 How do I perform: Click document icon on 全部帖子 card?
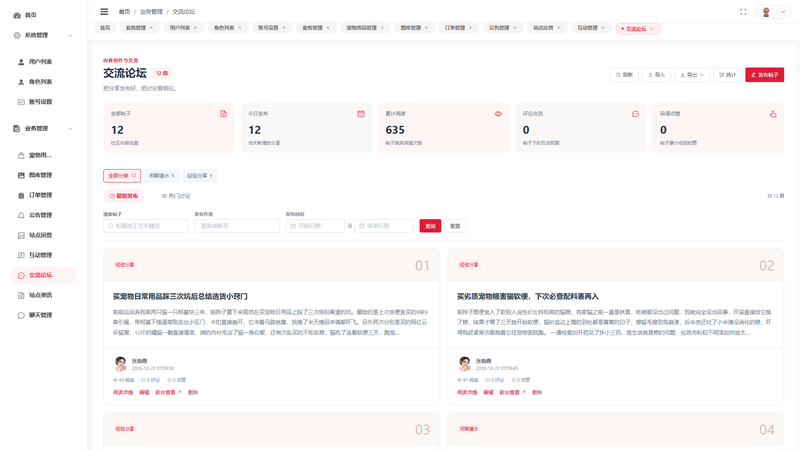[223, 114]
